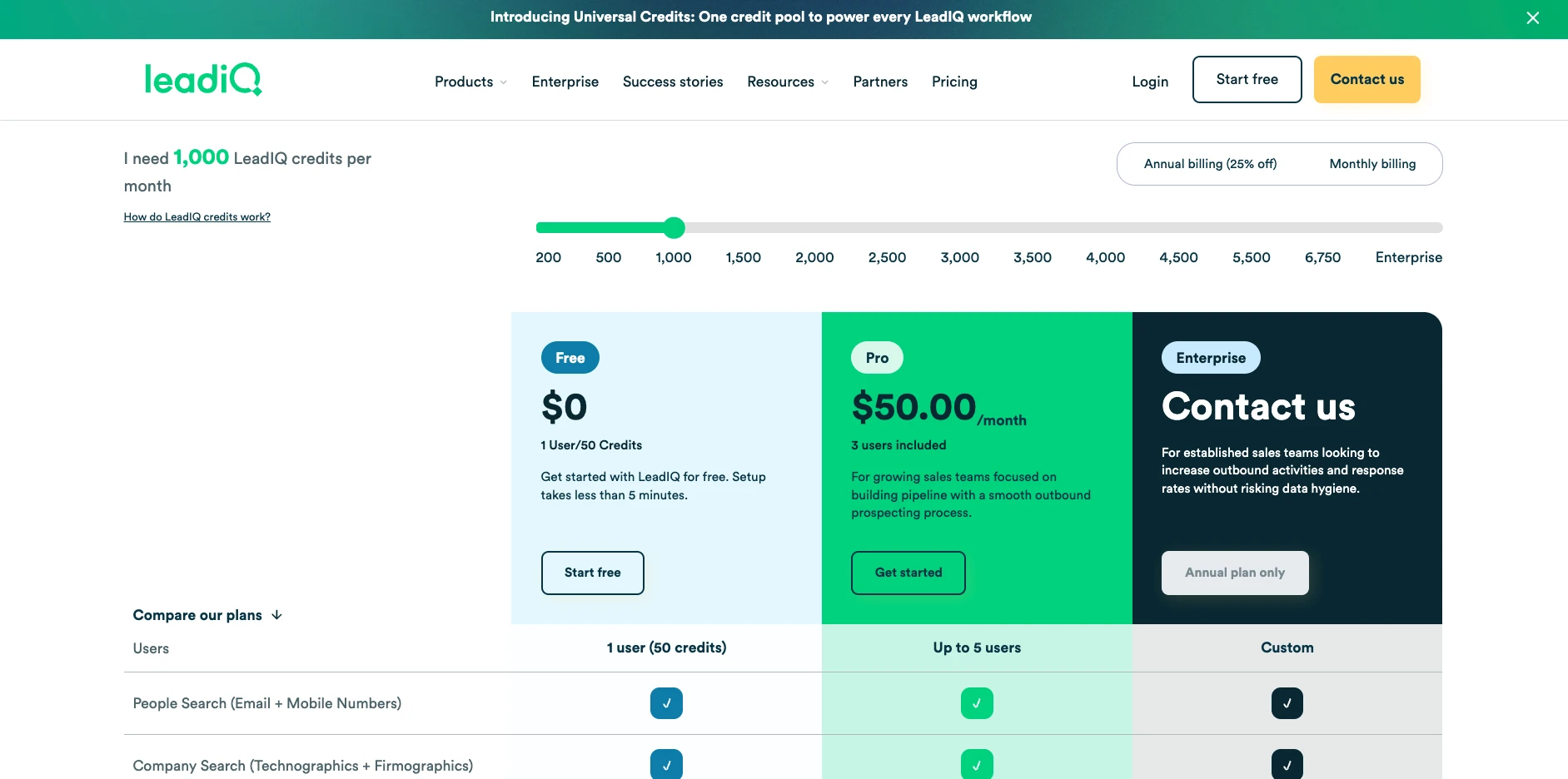Choose the 4,500 credits label
Viewport: 1568px width, 779px height.
point(1178,257)
